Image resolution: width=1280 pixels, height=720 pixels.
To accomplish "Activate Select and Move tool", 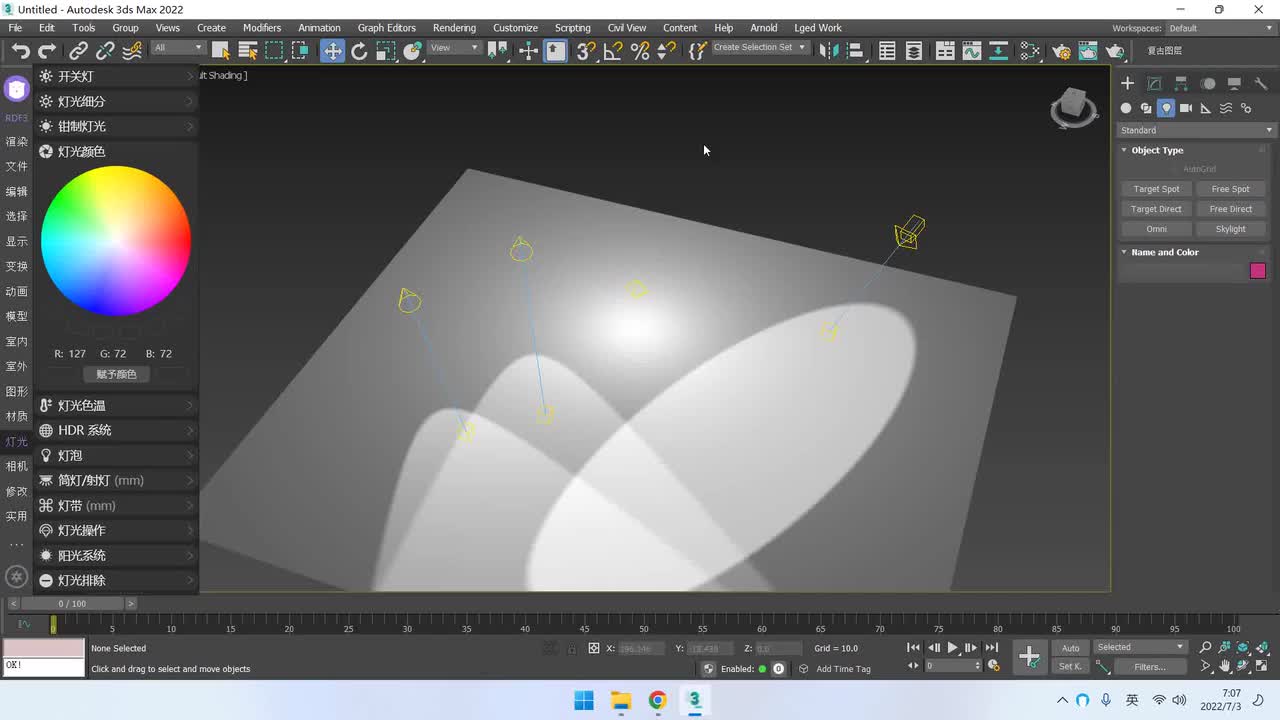I will tap(332, 51).
